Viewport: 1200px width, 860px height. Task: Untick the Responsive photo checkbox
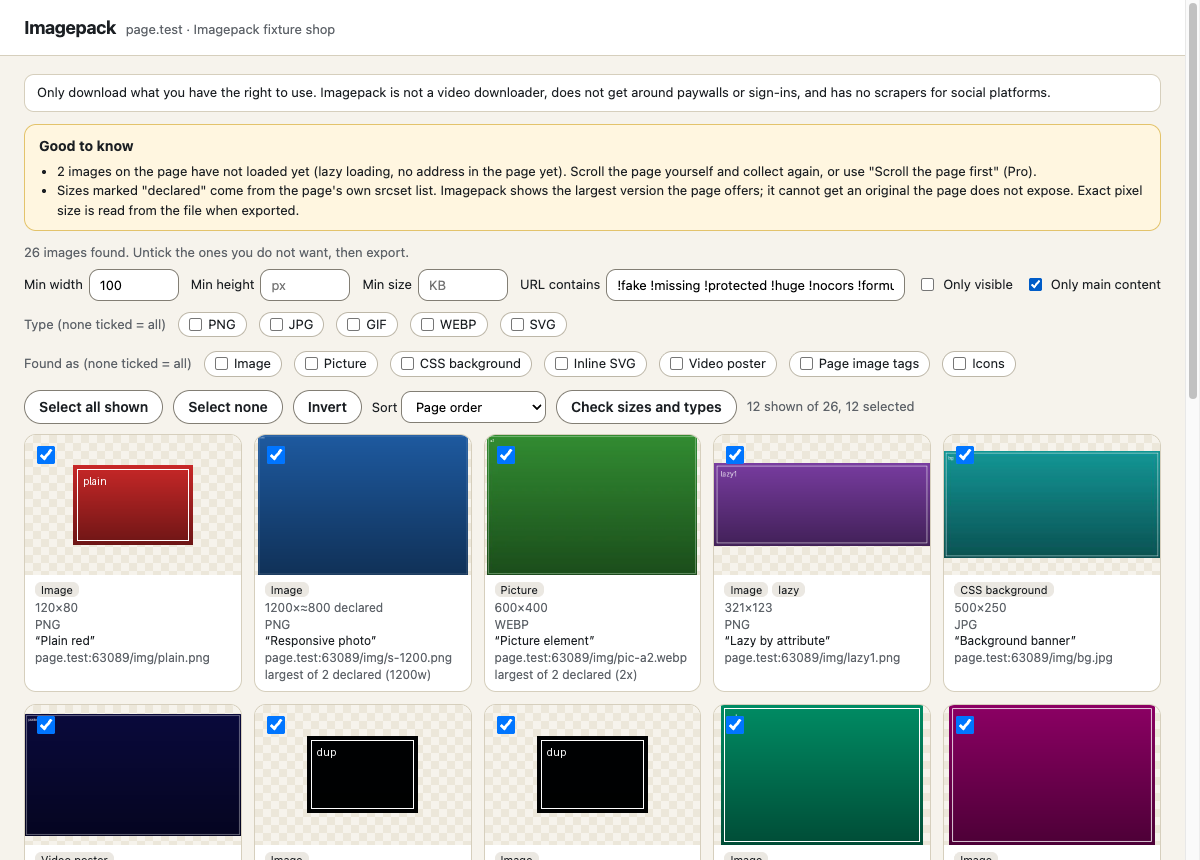276,455
